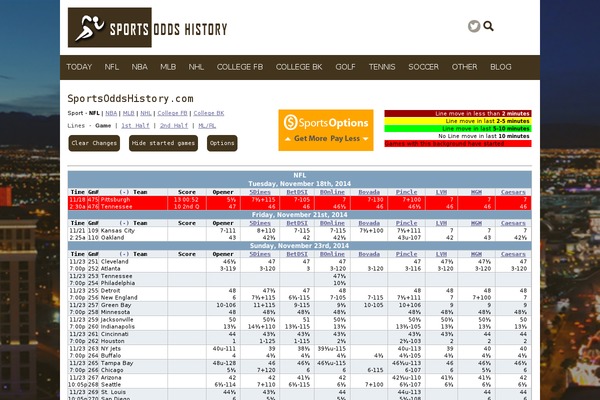
Task: Click the Clear Changes button
Action: point(94,143)
